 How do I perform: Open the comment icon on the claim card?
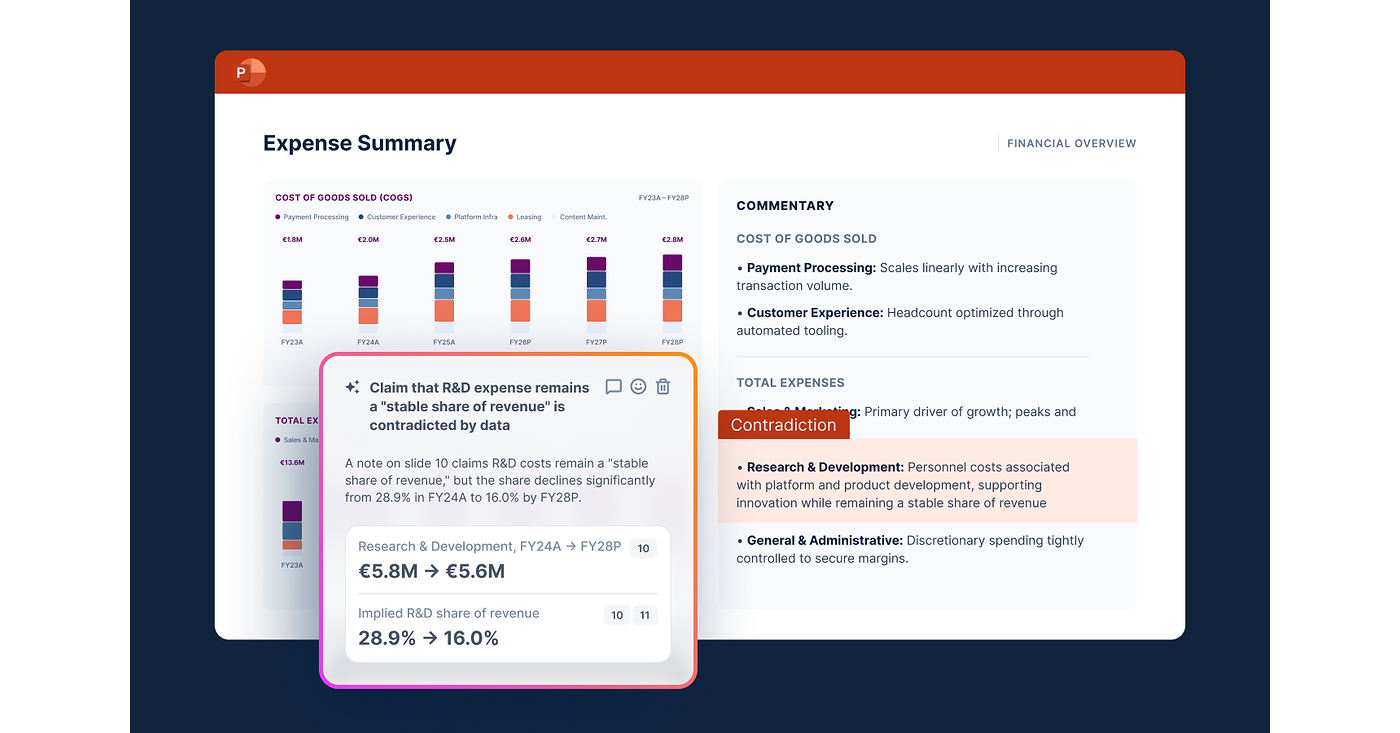pos(614,387)
